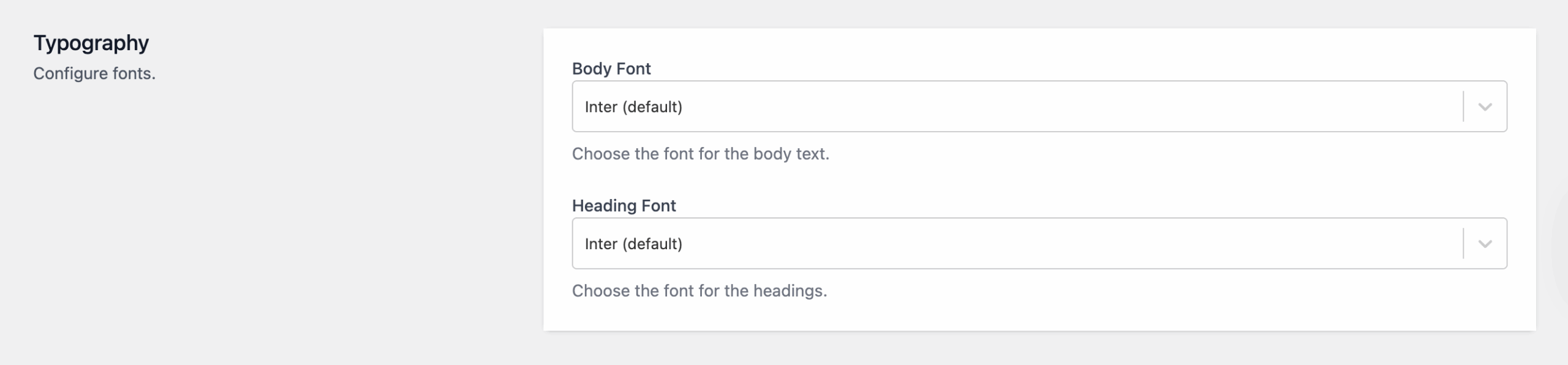This screenshot has height=365, width=1568.
Task: Click the "Configure fonts." description text
Action: click(x=94, y=73)
